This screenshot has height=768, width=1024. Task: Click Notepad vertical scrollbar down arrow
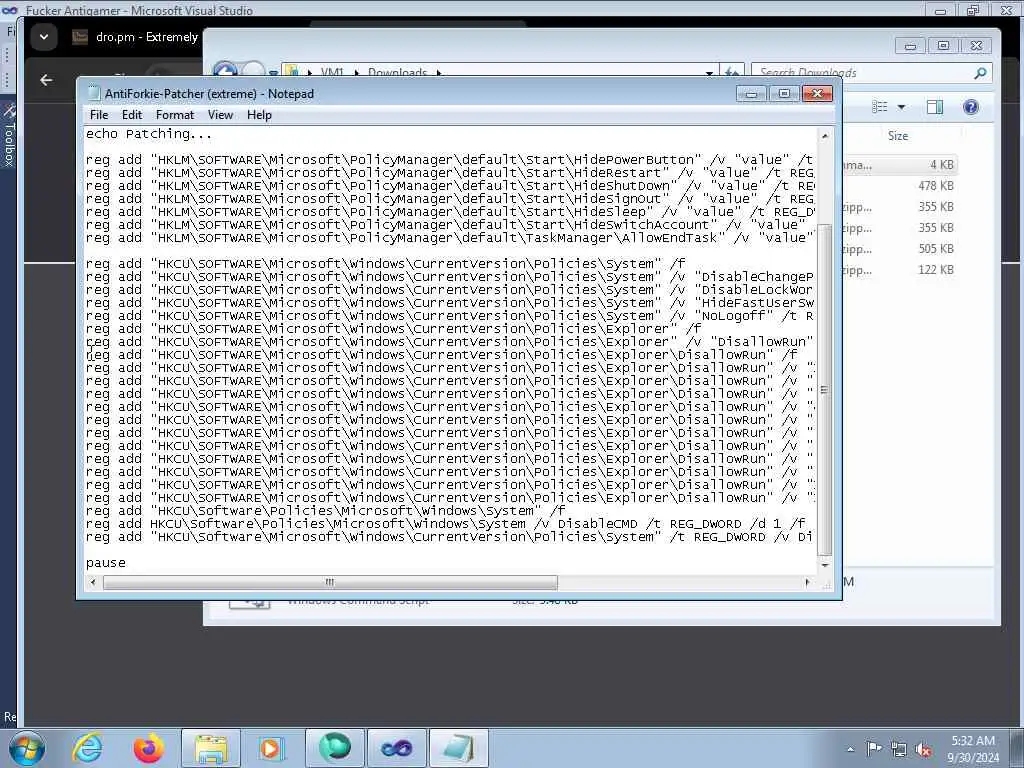pyautogui.click(x=825, y=566)
